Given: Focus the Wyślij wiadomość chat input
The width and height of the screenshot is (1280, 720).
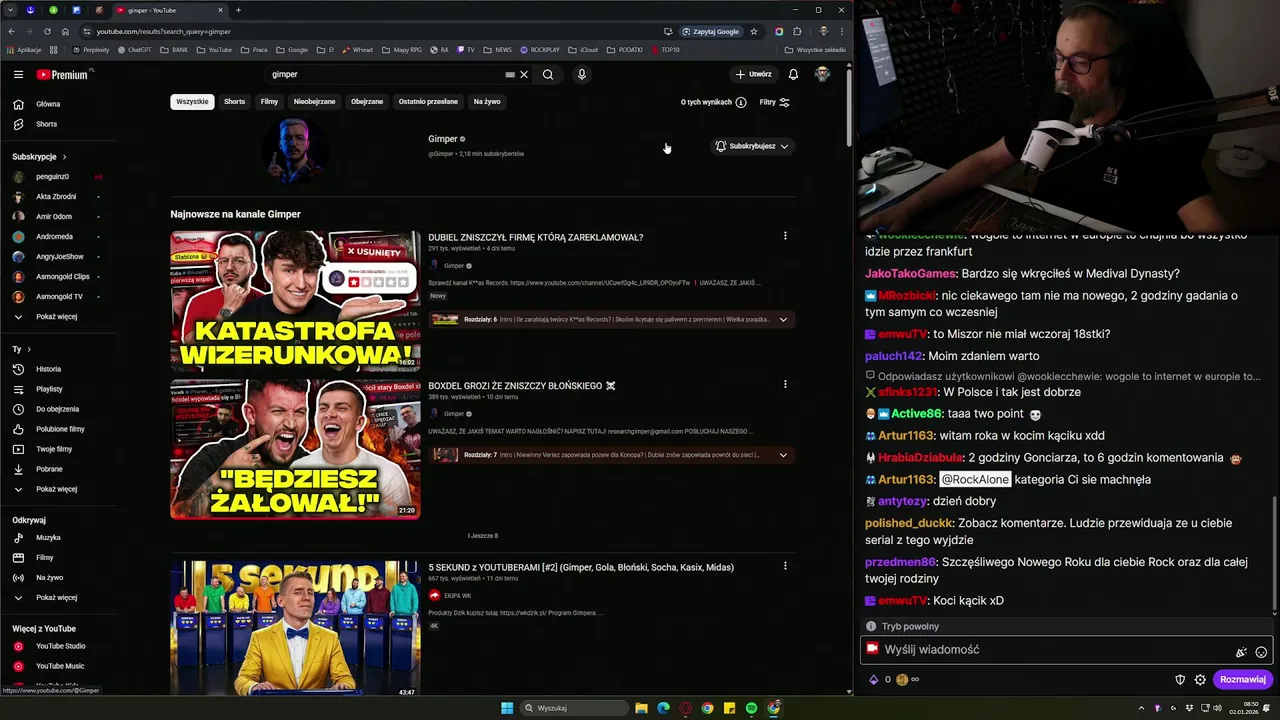Looking at the screenshot, I should [x=1066, y=650].
